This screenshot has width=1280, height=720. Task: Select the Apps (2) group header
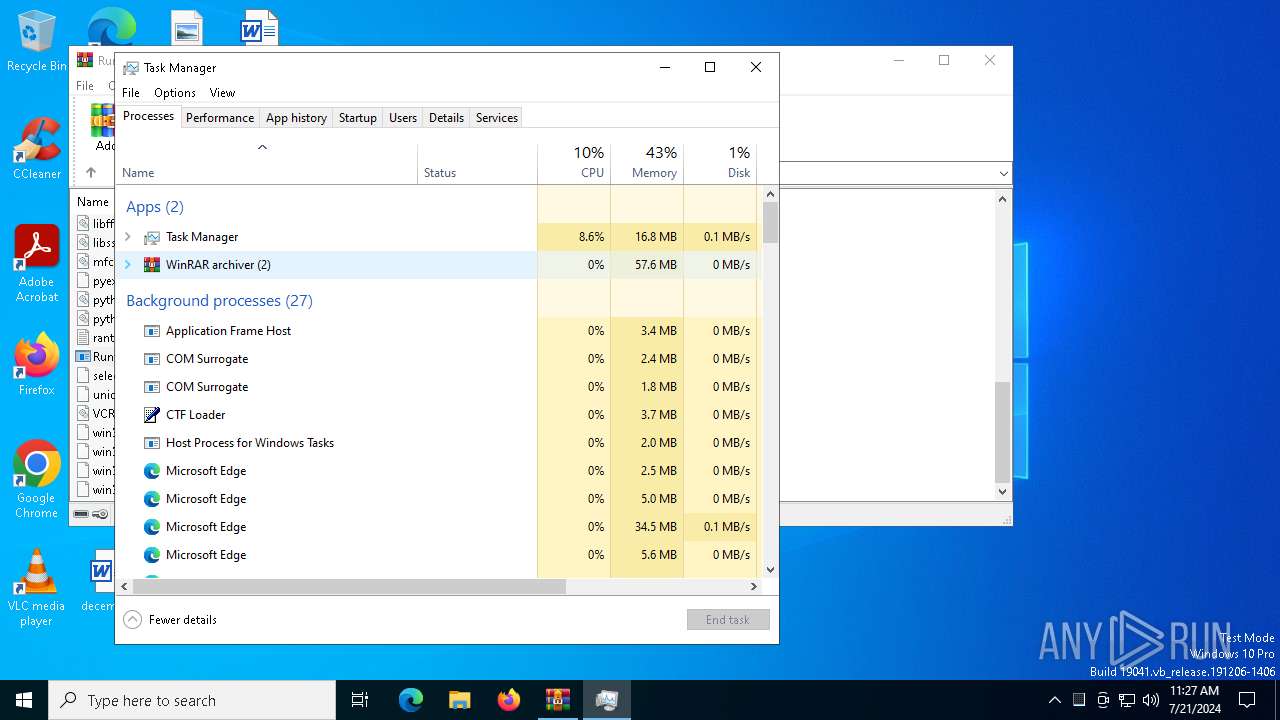point(155,207)
